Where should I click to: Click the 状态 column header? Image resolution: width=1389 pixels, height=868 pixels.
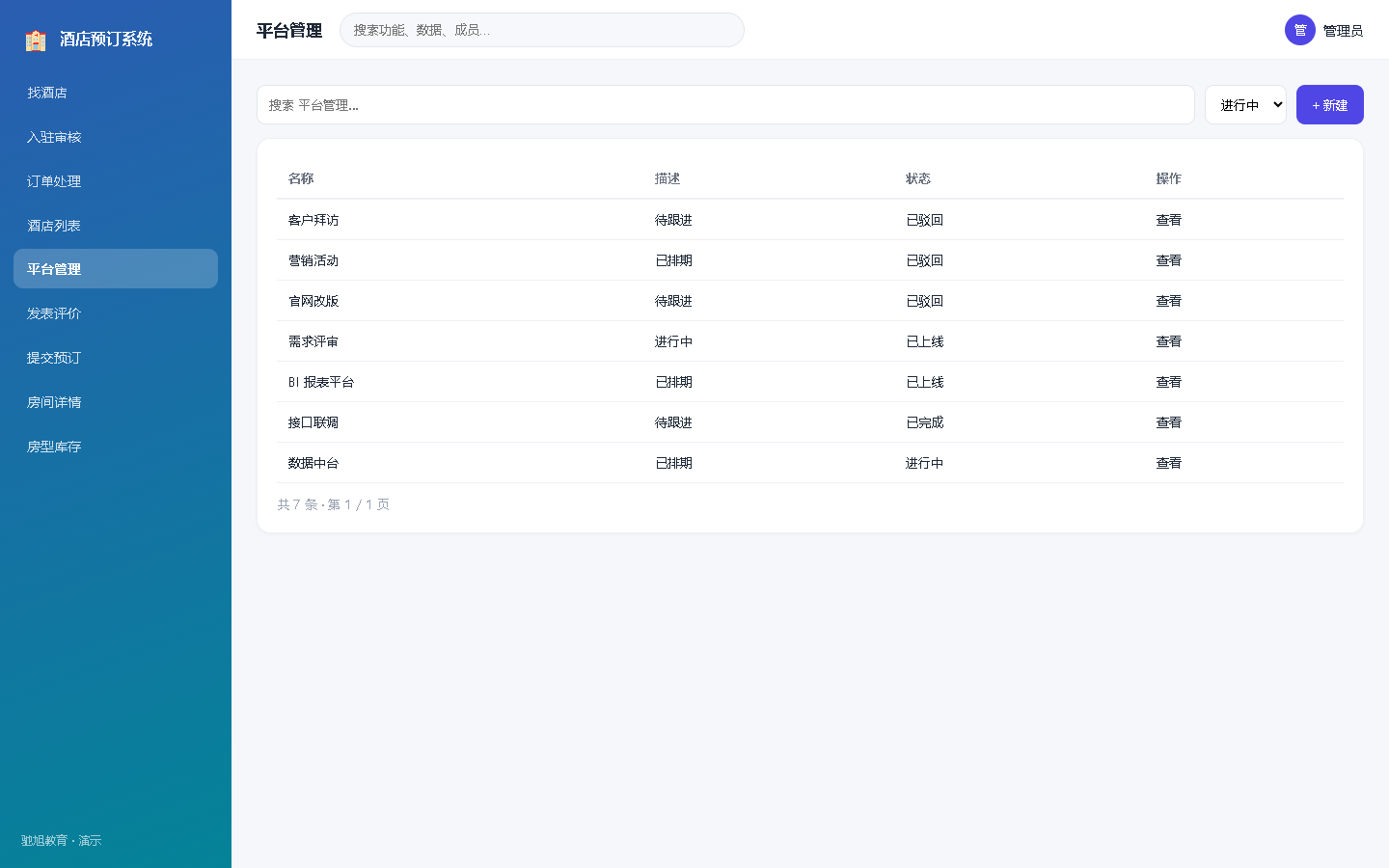click(x=918, y=178)
